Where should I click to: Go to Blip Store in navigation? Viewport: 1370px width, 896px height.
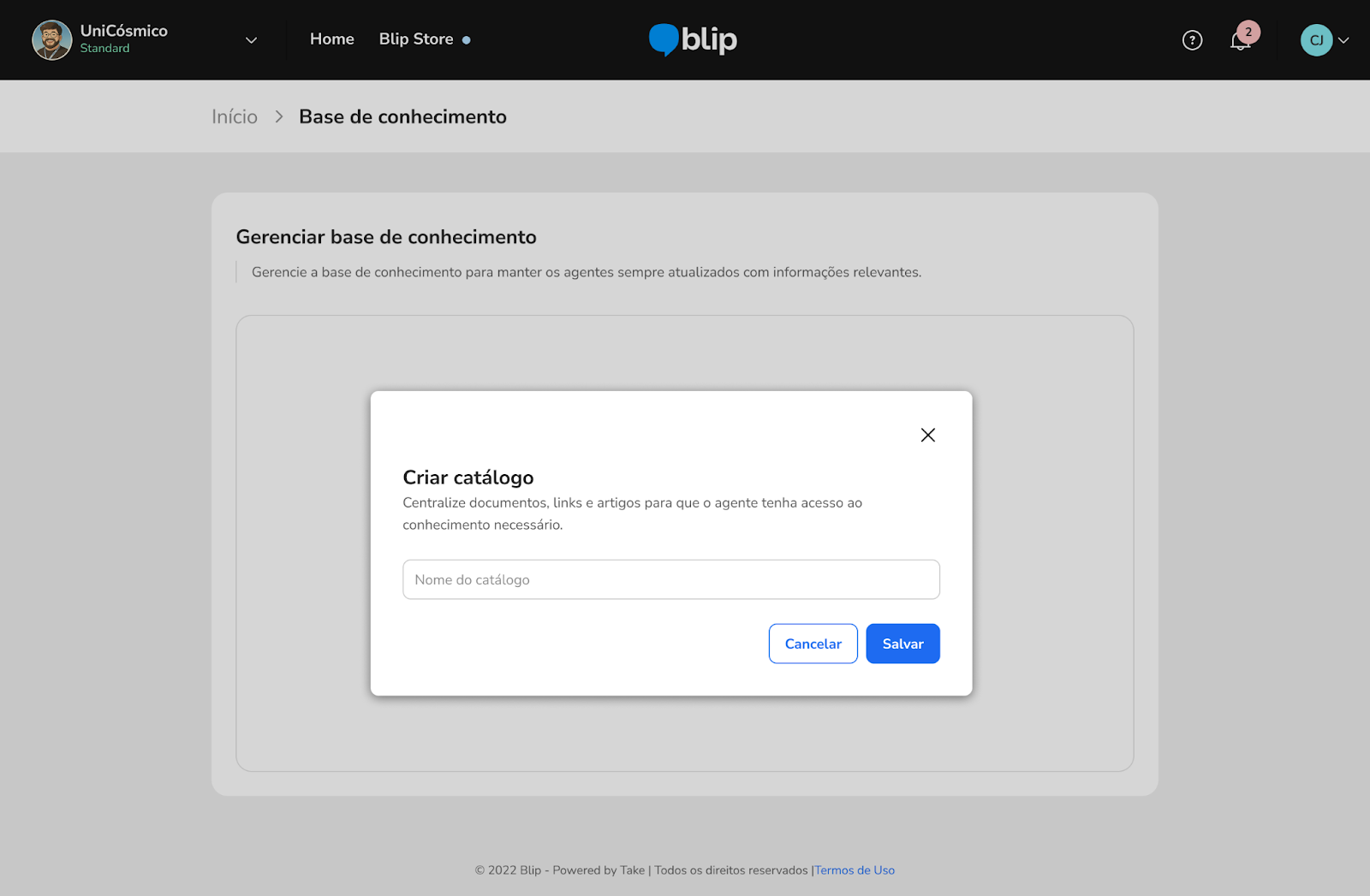tap(416, 39)
